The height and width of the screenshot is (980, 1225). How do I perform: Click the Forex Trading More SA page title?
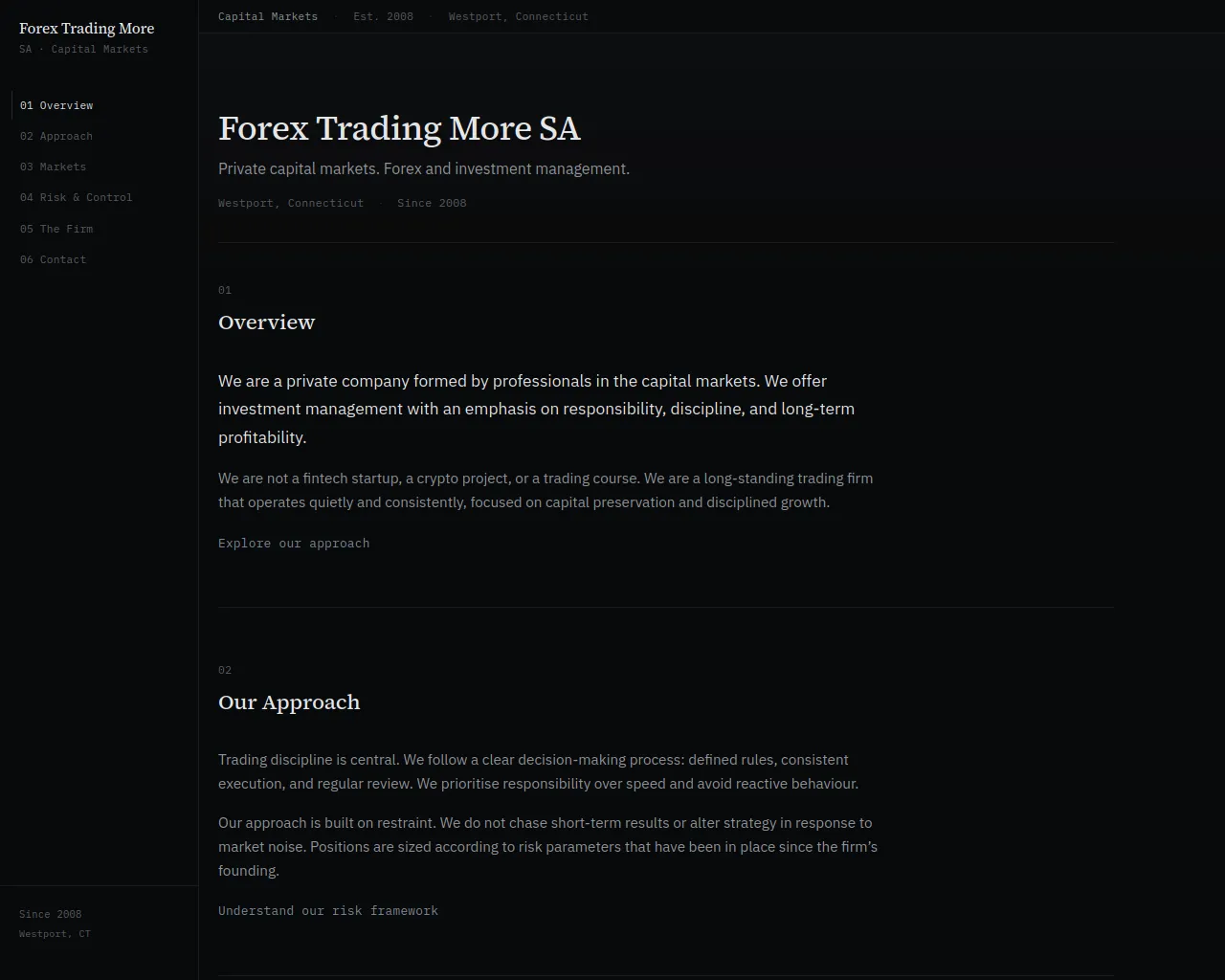click(x=399, y=128)
